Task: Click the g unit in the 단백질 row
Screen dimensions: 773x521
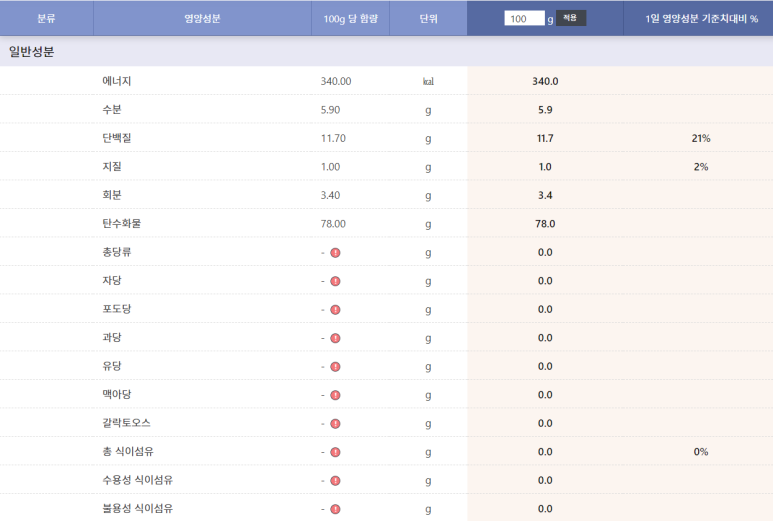Action: click(x=428, y=139)
